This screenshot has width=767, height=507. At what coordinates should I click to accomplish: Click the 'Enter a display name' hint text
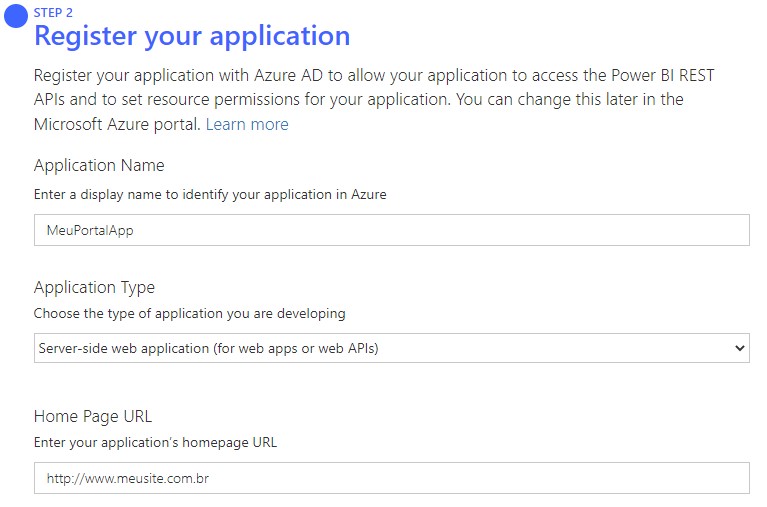[210, 194]
